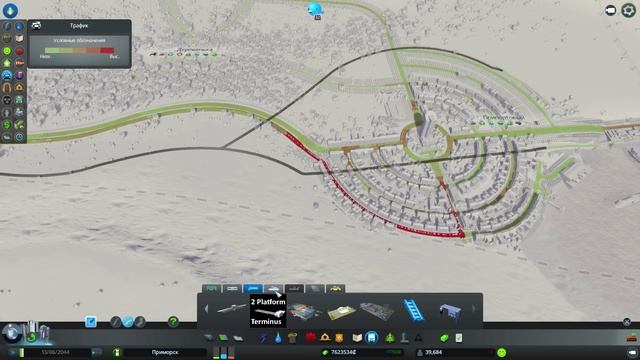
Task: Open the Water and Sewage menu
Action: [x=278, y=338]
